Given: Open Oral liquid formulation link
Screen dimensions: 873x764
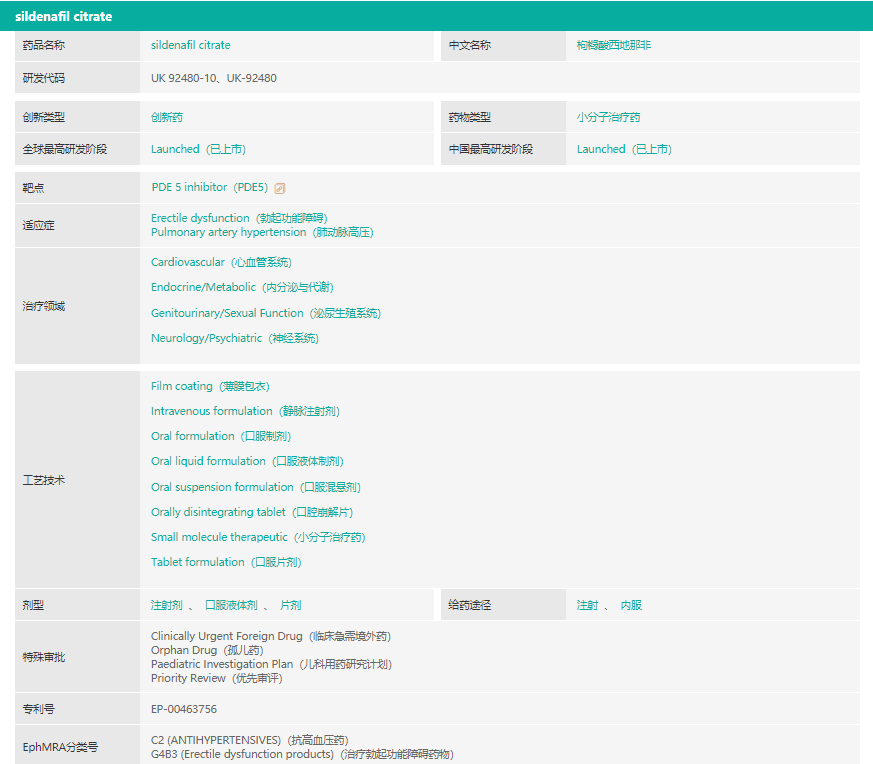Looking at the screenshot, I should (x=247, y=461).
